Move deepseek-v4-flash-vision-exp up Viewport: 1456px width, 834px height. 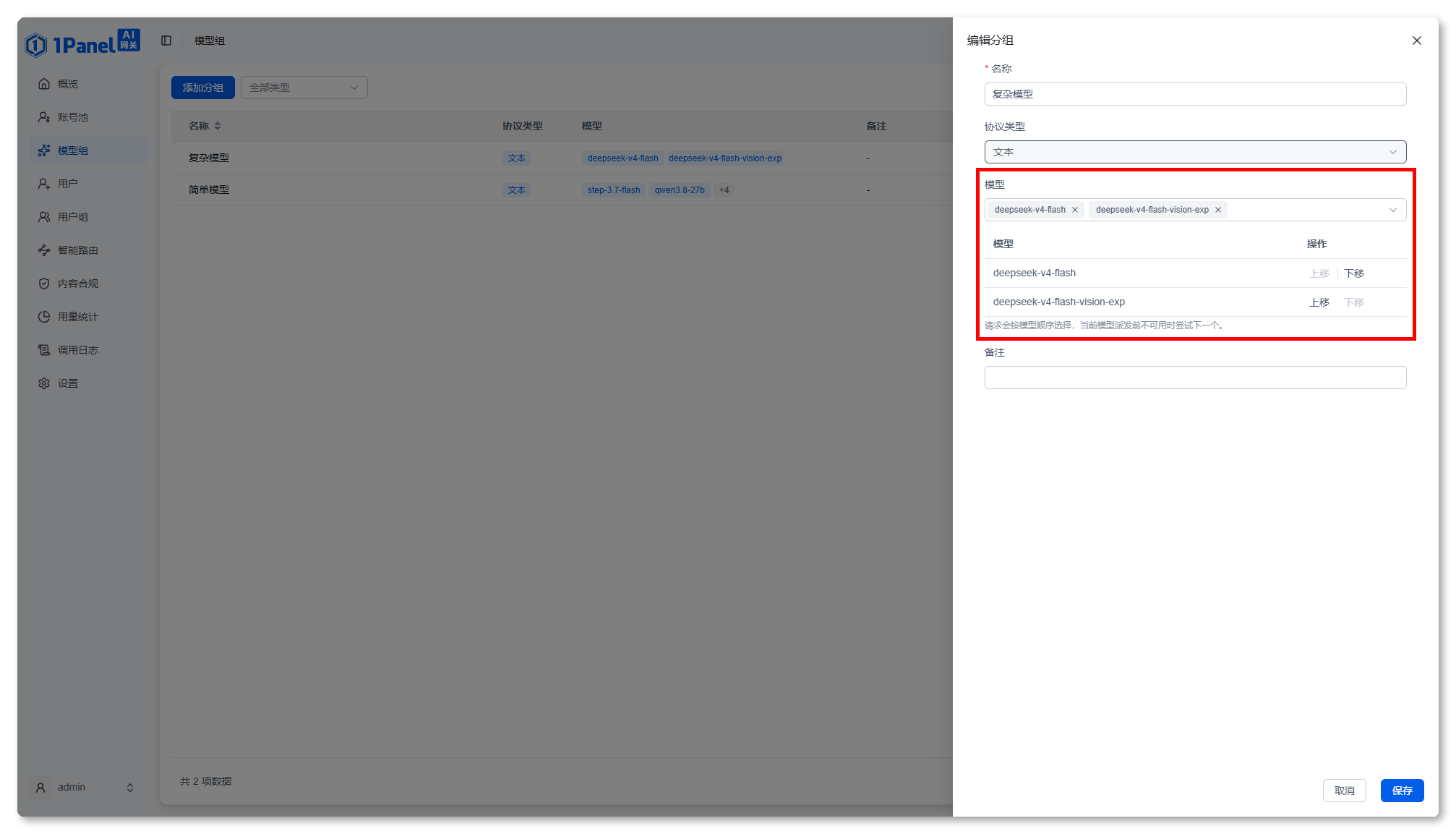pyautogui.click(x=1319, y=302)
